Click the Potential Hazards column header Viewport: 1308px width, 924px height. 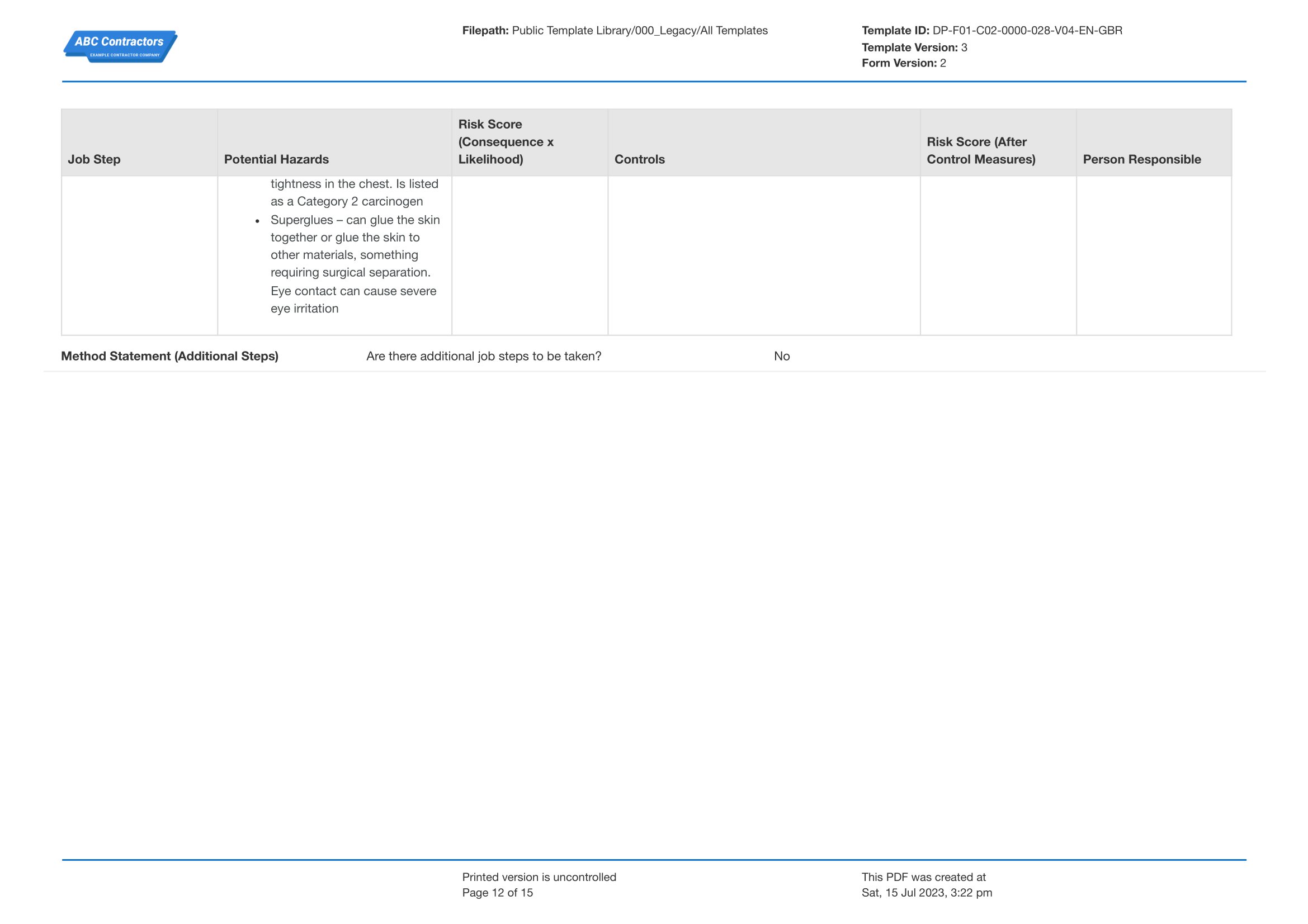click(276, 159)
